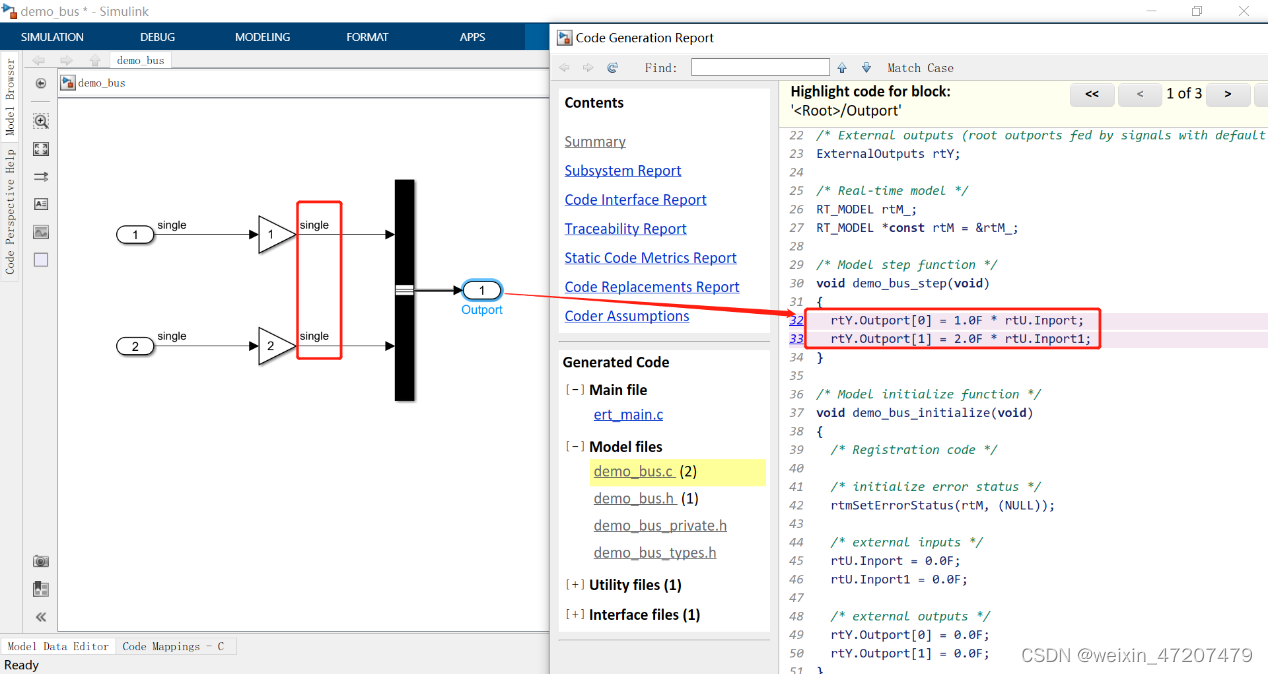The height and width of the screenshot is (674, 1268).
Task: Click the report back arrow icon
Action: (564, 68)
